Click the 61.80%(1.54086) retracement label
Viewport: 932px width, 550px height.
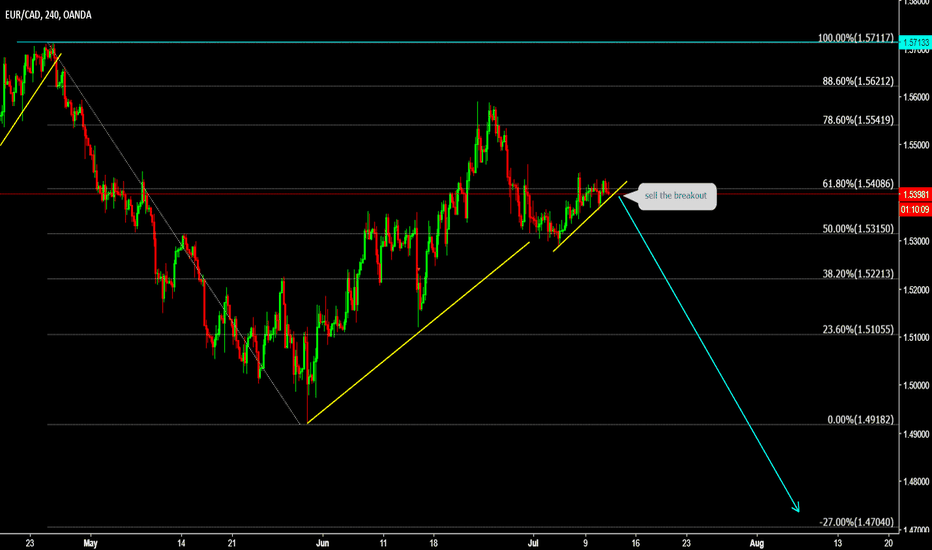858,184
